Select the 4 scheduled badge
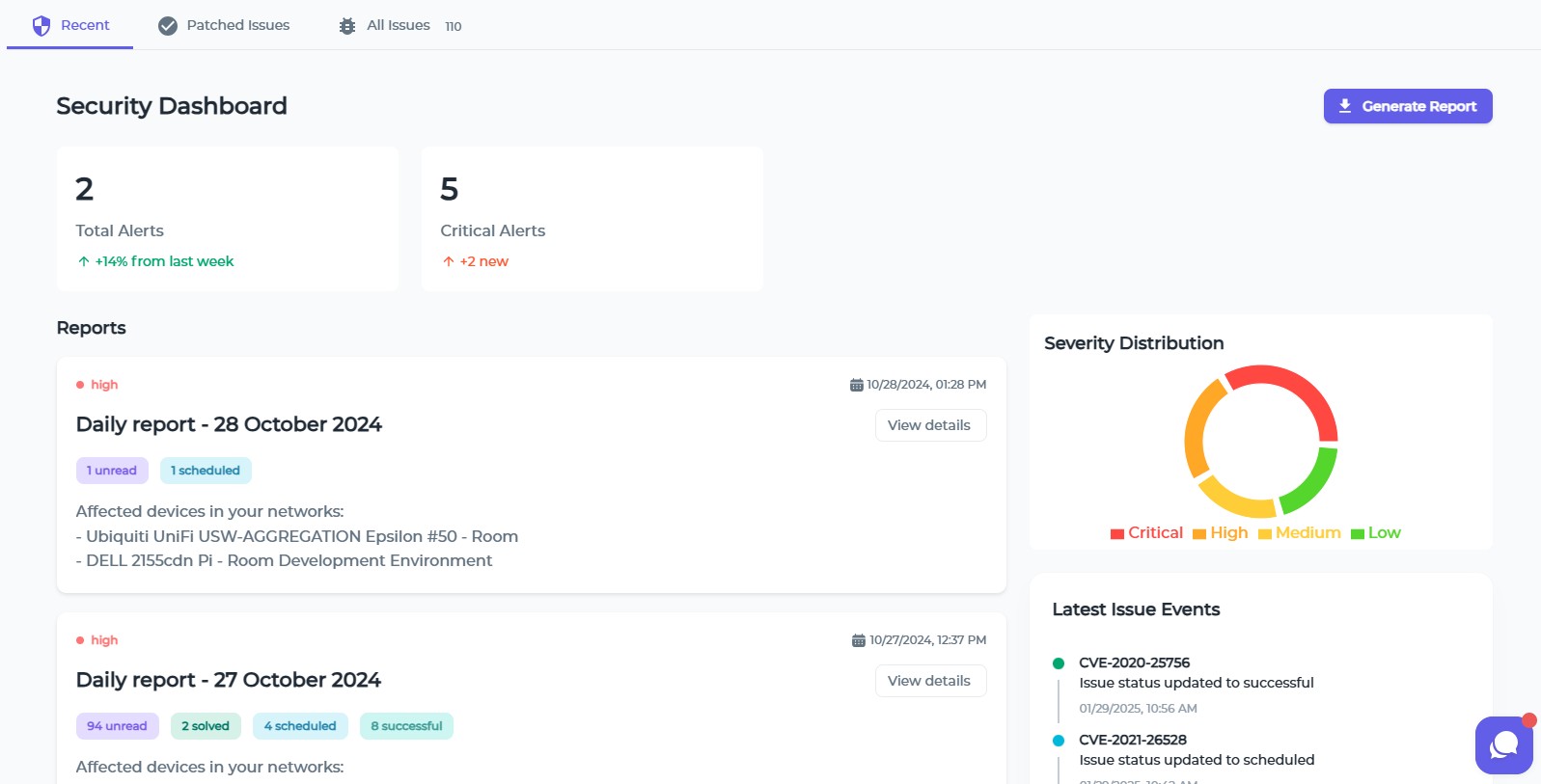 coord(300,726)
